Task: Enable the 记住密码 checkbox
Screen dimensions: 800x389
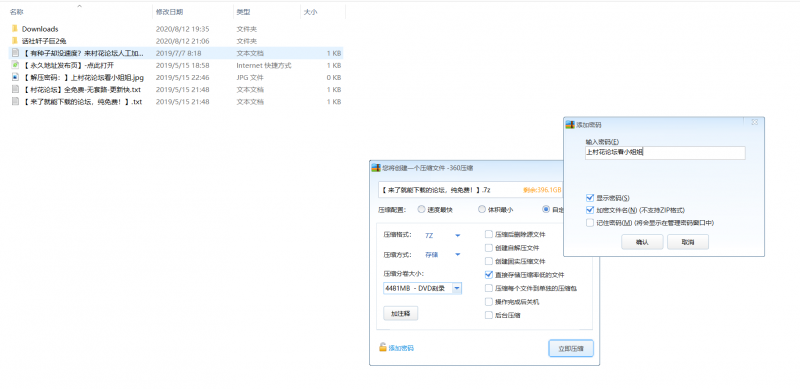Action: coord(590,223)
